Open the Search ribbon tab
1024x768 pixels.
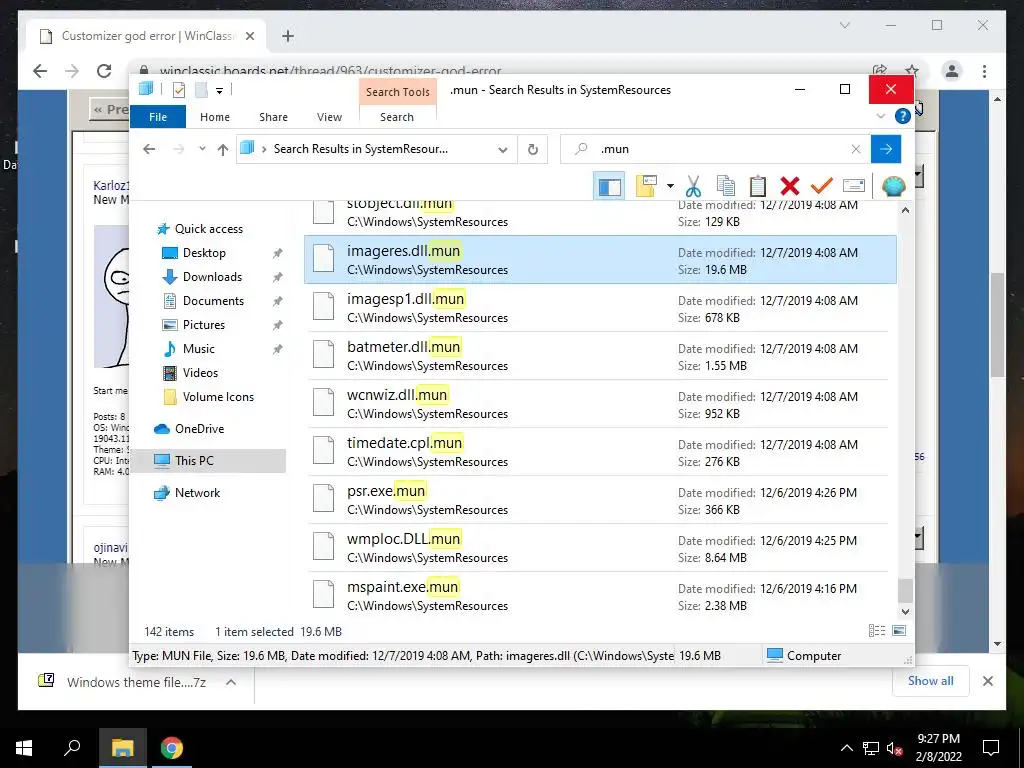click(x=397, y=117)
